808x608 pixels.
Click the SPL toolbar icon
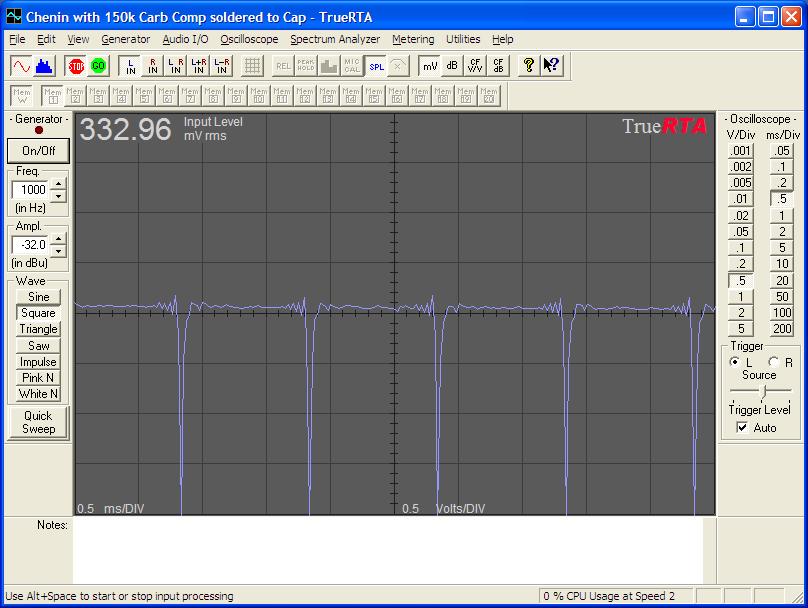[x=376, y=66]
